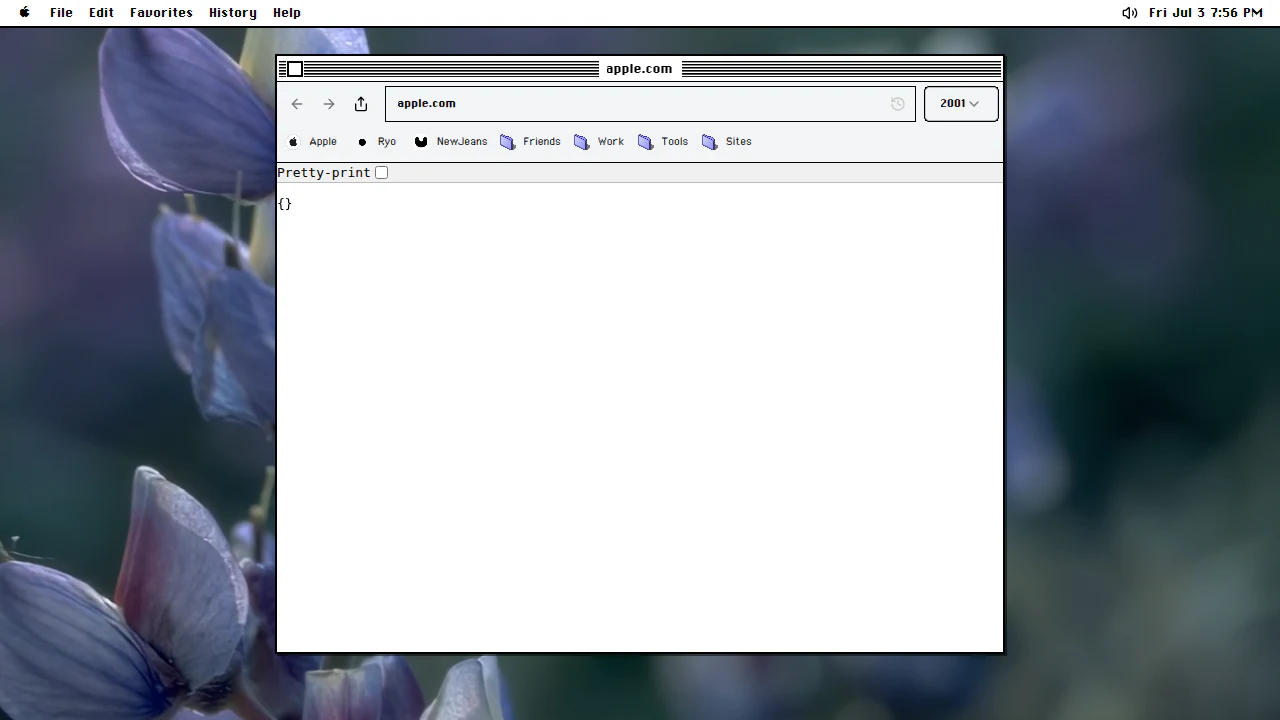
Task: Open the Ryo bookmark
Action: 377,142
